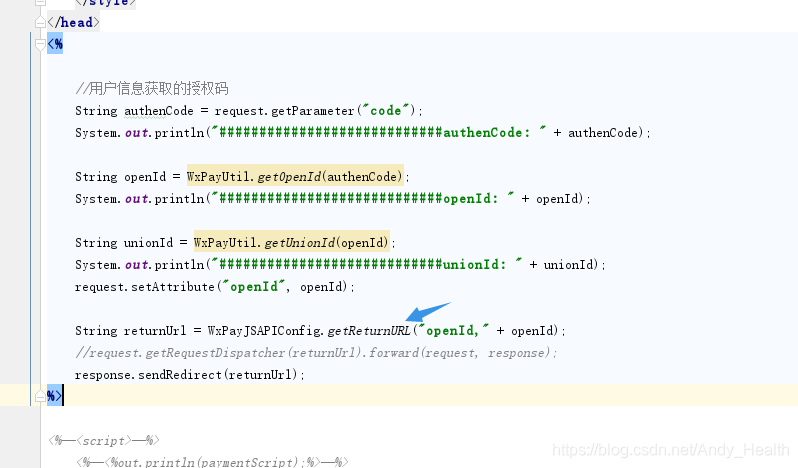
Task: Click the unionId: string in println
Action: click(x=367, y=265)
